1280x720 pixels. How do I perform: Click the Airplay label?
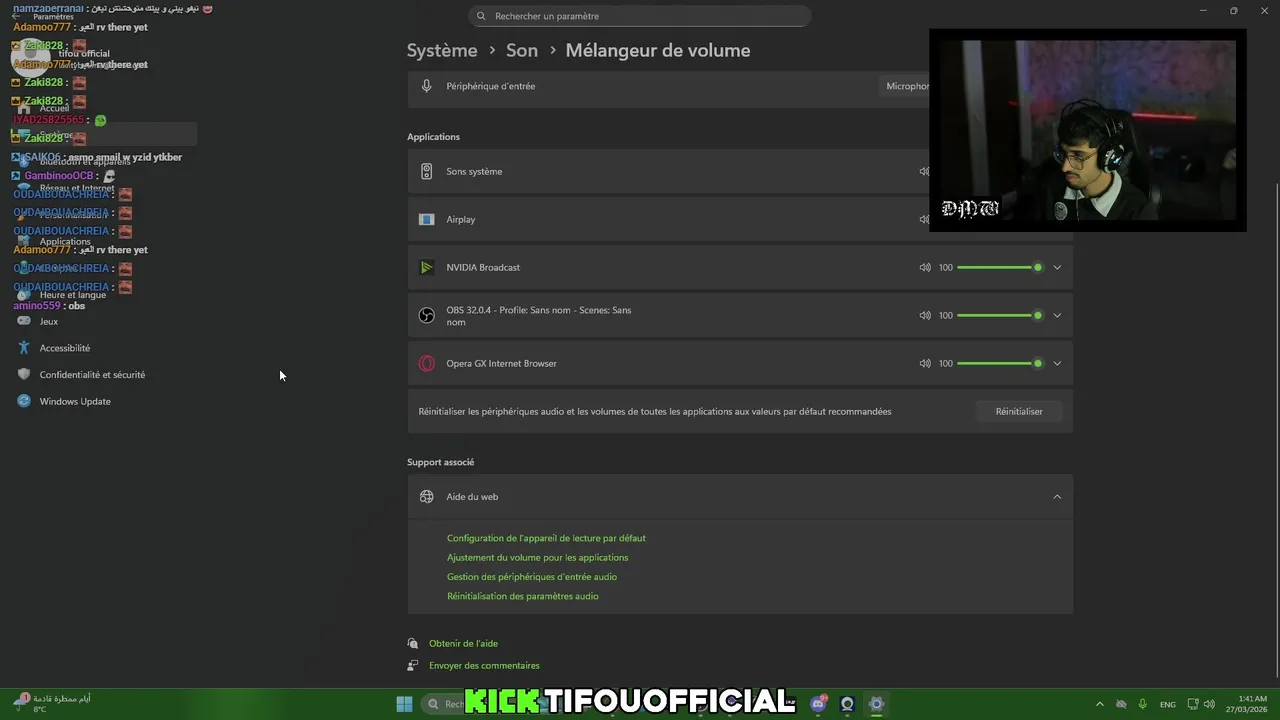pyautogui.click(x=461, y=219)
